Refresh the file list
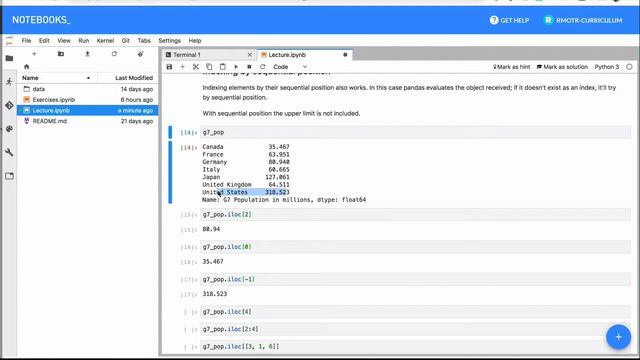This screenshot has width=640, height=360. point(114,54)
